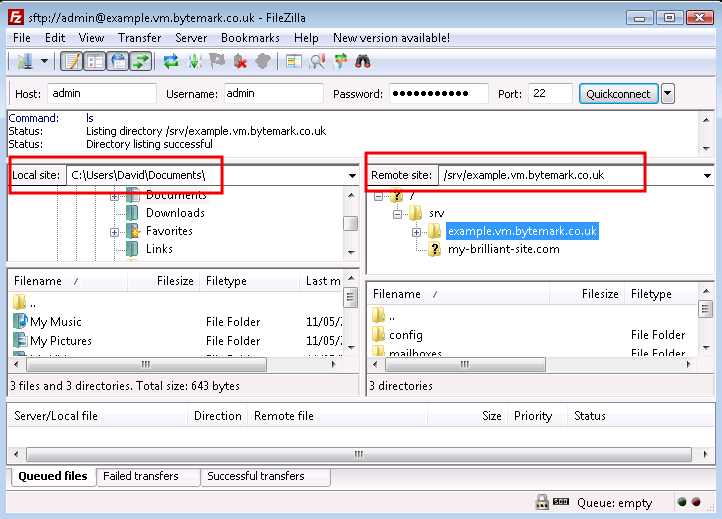Refresh the file and folder lists
Screen dimensions: 722x519
[171, 61]
